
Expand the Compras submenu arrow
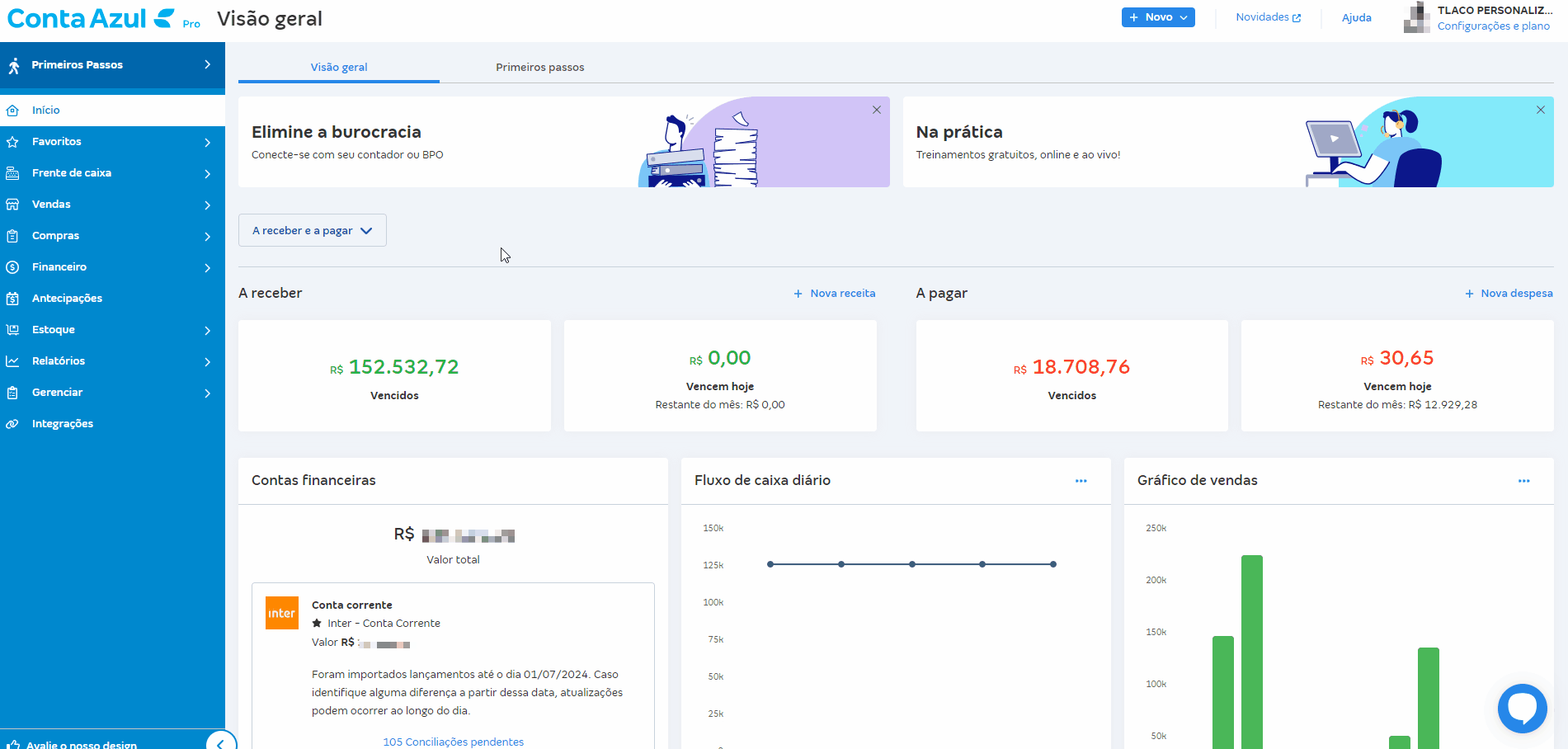pyautogui.click(x=207, y=237)
